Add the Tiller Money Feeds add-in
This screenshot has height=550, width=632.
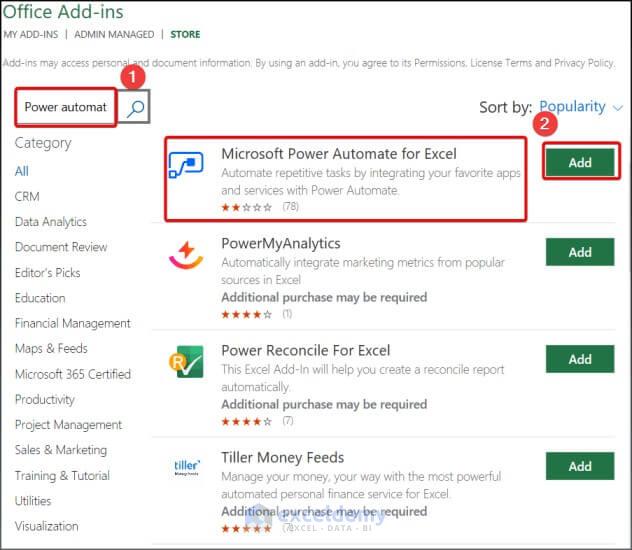pyautogui.click(x=580, y=466)
